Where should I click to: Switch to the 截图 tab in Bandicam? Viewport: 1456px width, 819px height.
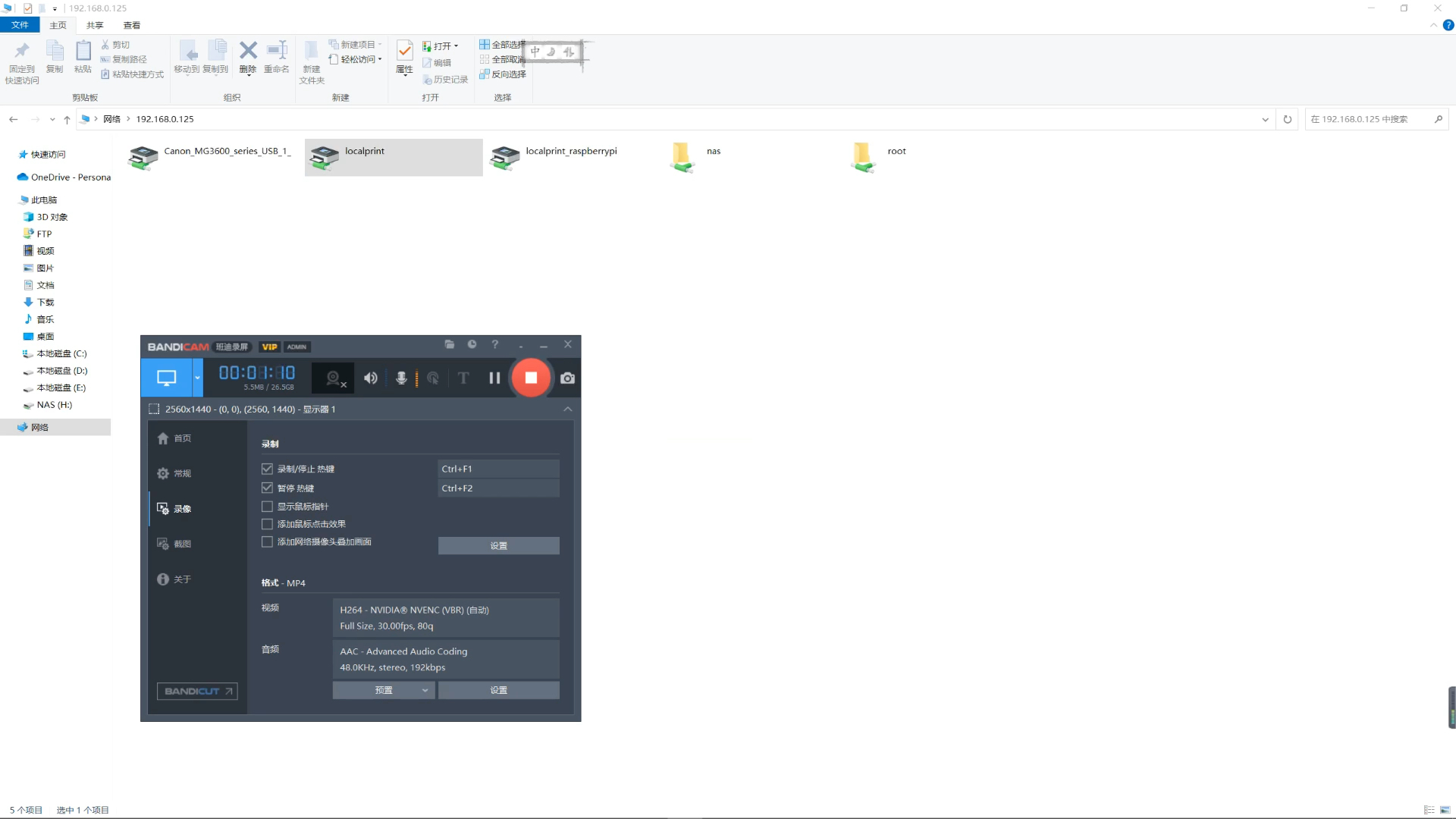point(182,544)
